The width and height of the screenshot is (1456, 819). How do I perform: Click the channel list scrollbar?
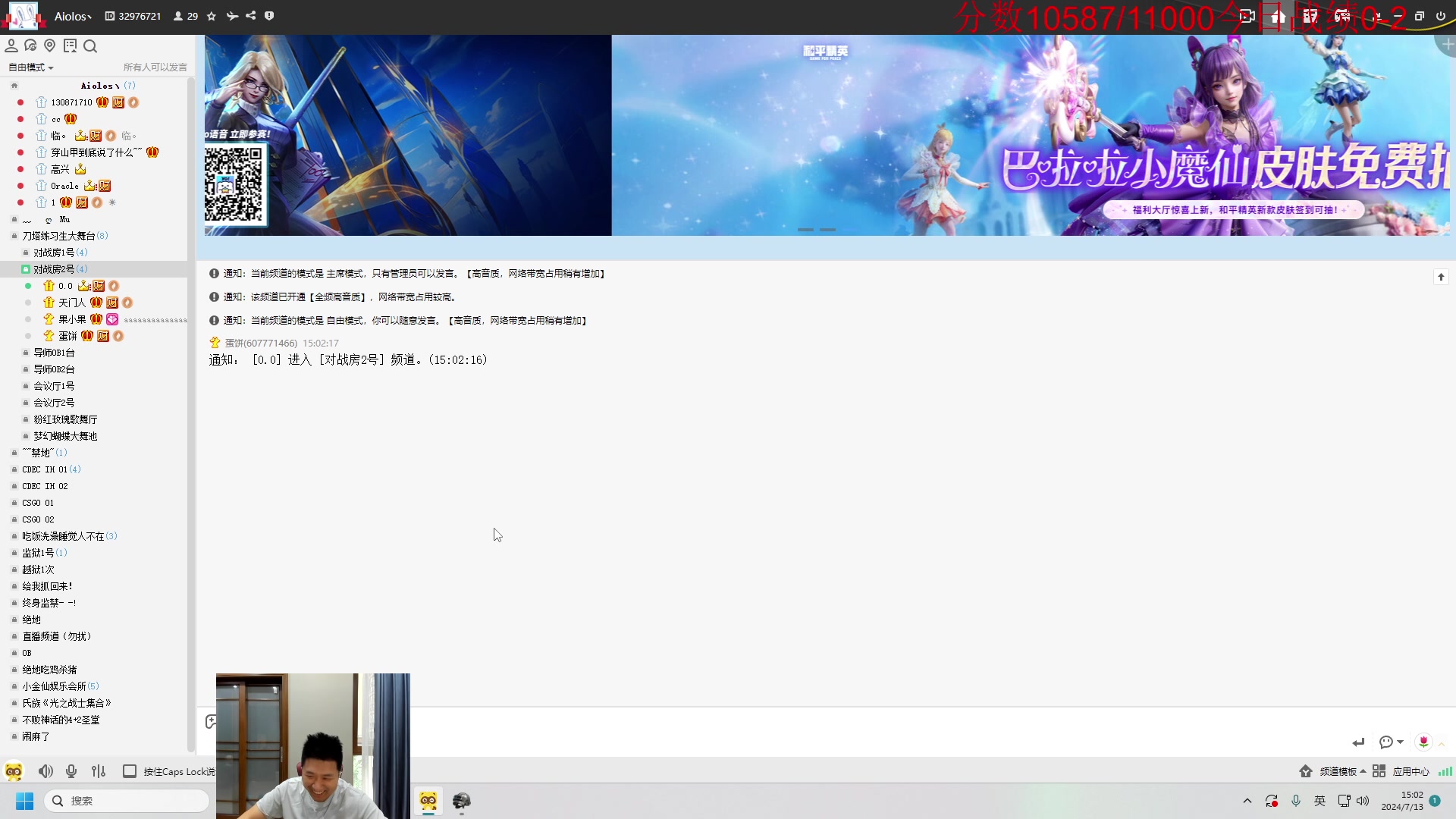point(191,413)
